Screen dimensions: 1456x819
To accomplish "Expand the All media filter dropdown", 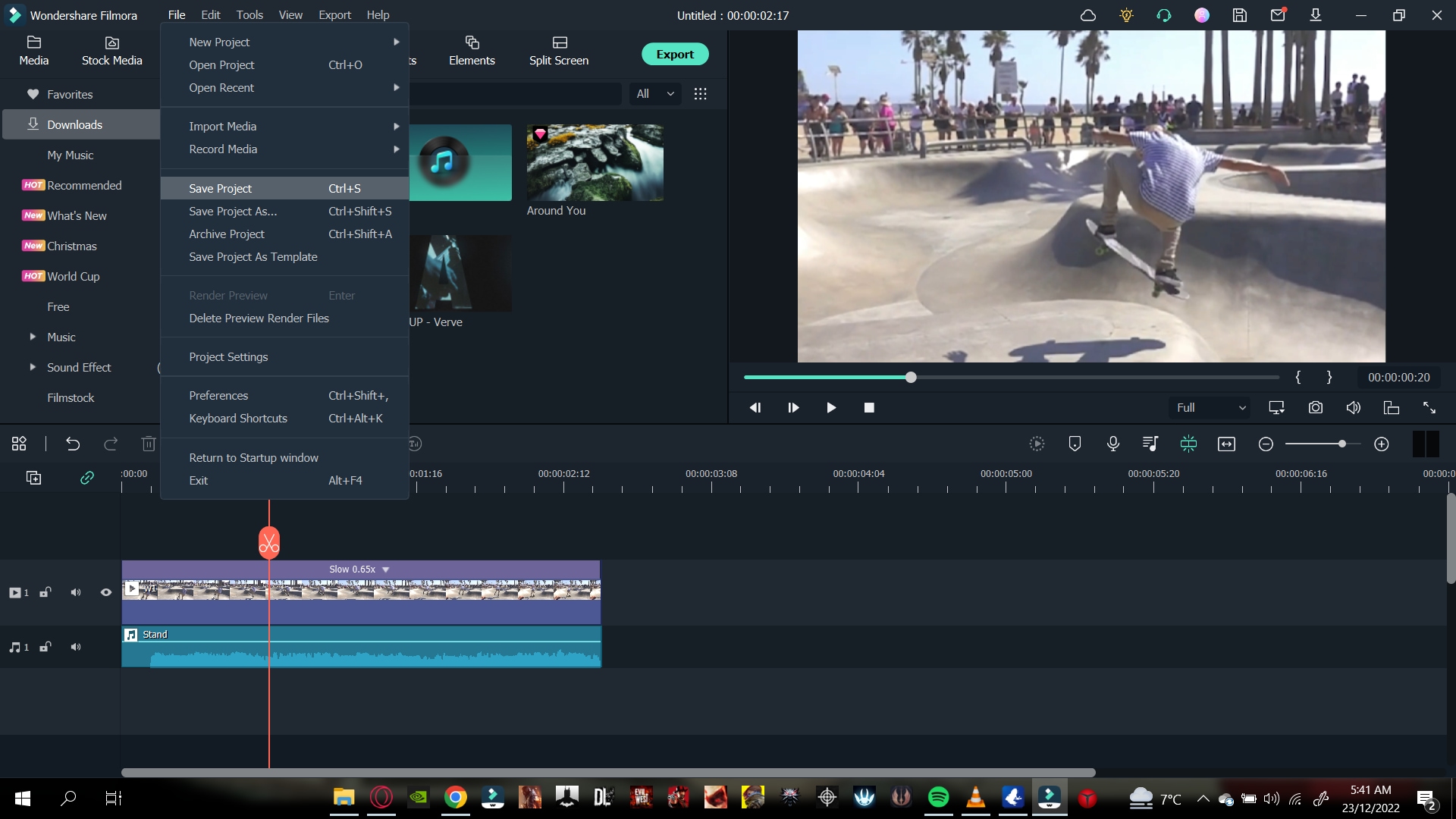I will point(655,93).
